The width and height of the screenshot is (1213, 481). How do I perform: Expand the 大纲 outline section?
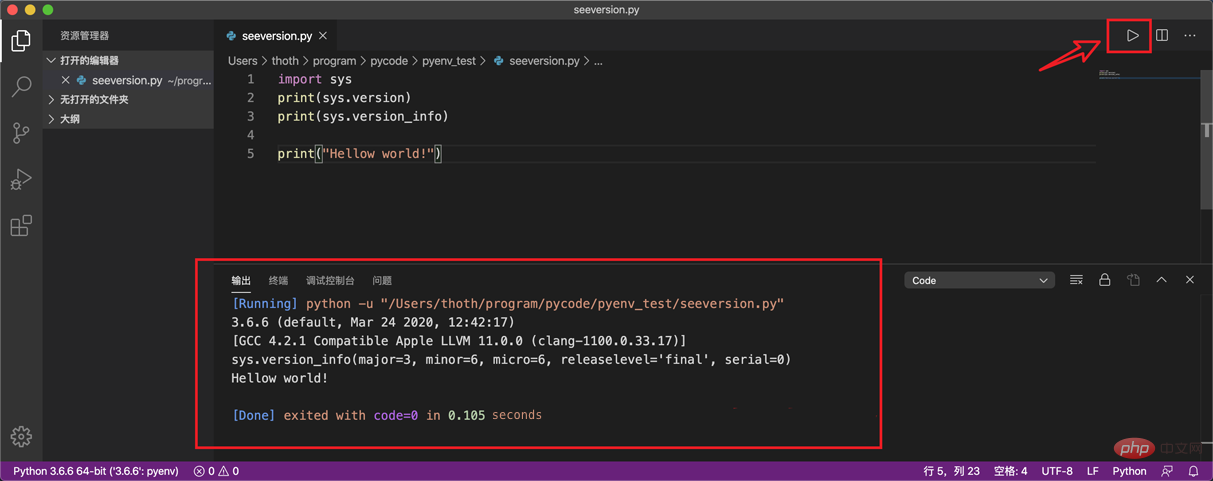[69, 119]
